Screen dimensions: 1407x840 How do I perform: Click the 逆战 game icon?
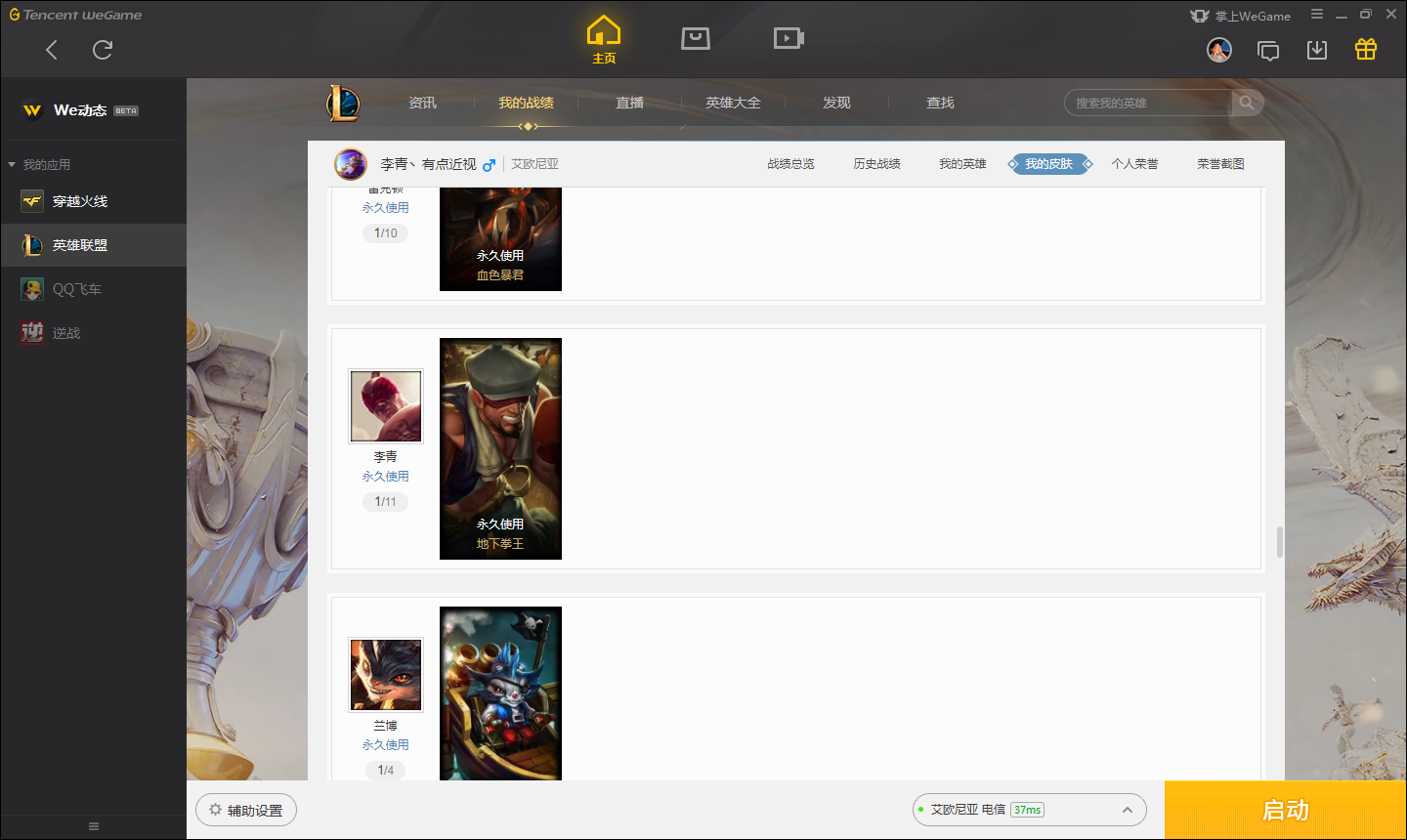click(32, 333)
